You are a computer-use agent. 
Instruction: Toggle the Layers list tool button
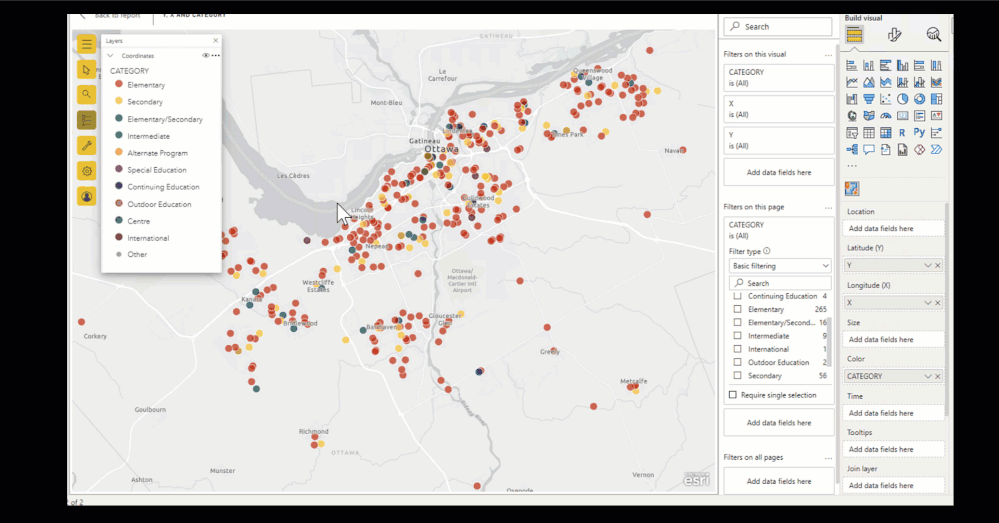[87, 120]
